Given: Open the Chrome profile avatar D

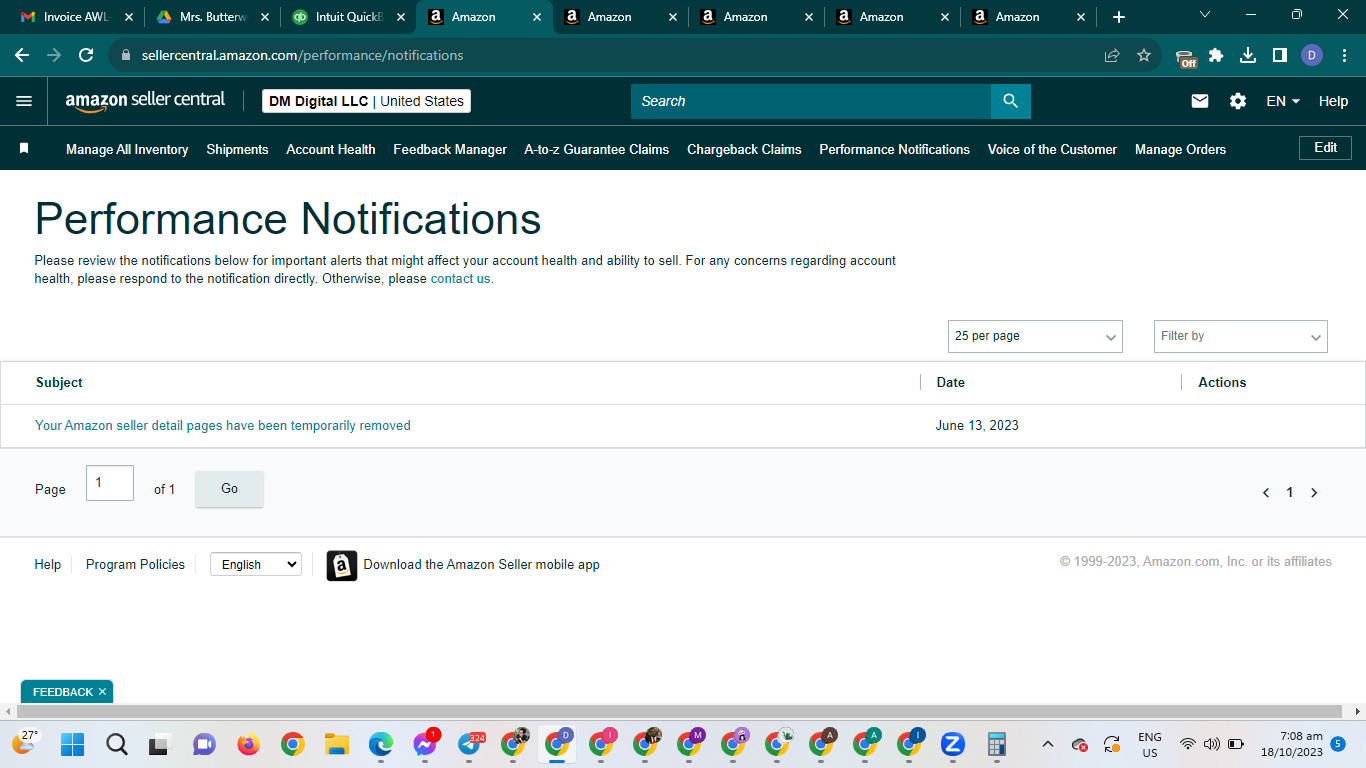Looking at the screenshot, I should point(1312,56).
